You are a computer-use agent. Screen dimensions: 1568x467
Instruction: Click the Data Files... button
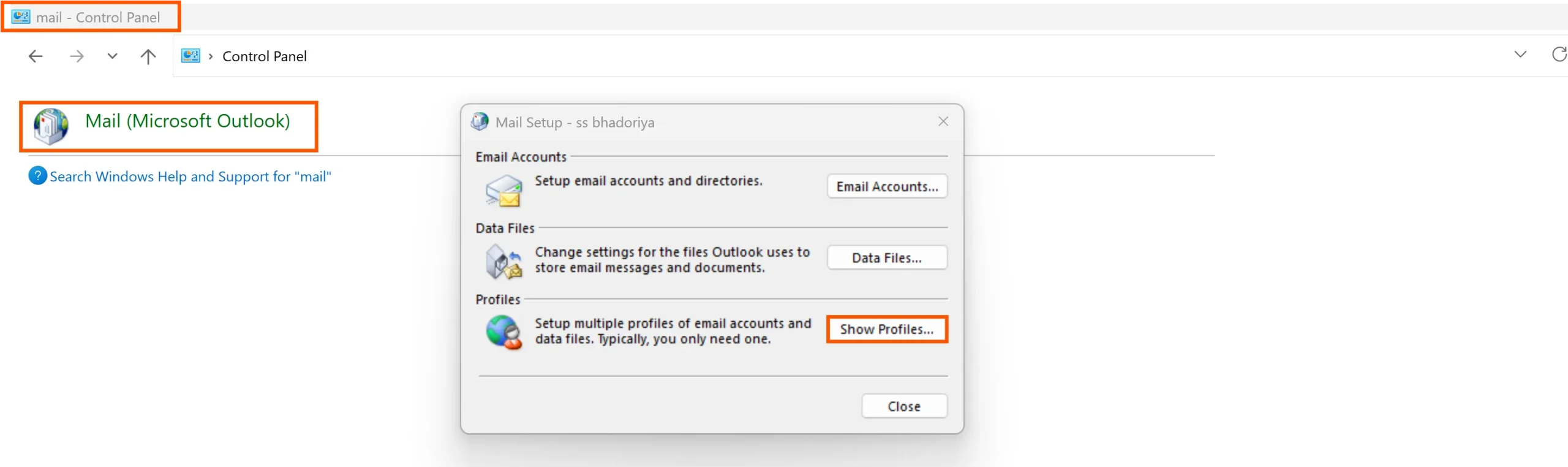pyautogui.click(x=888, y=258)
